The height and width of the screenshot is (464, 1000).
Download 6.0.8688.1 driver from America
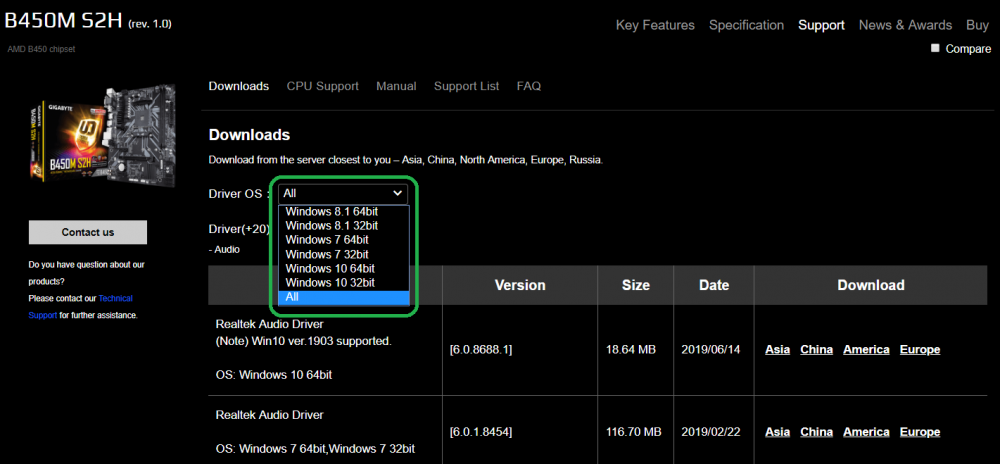click(866, 350)
